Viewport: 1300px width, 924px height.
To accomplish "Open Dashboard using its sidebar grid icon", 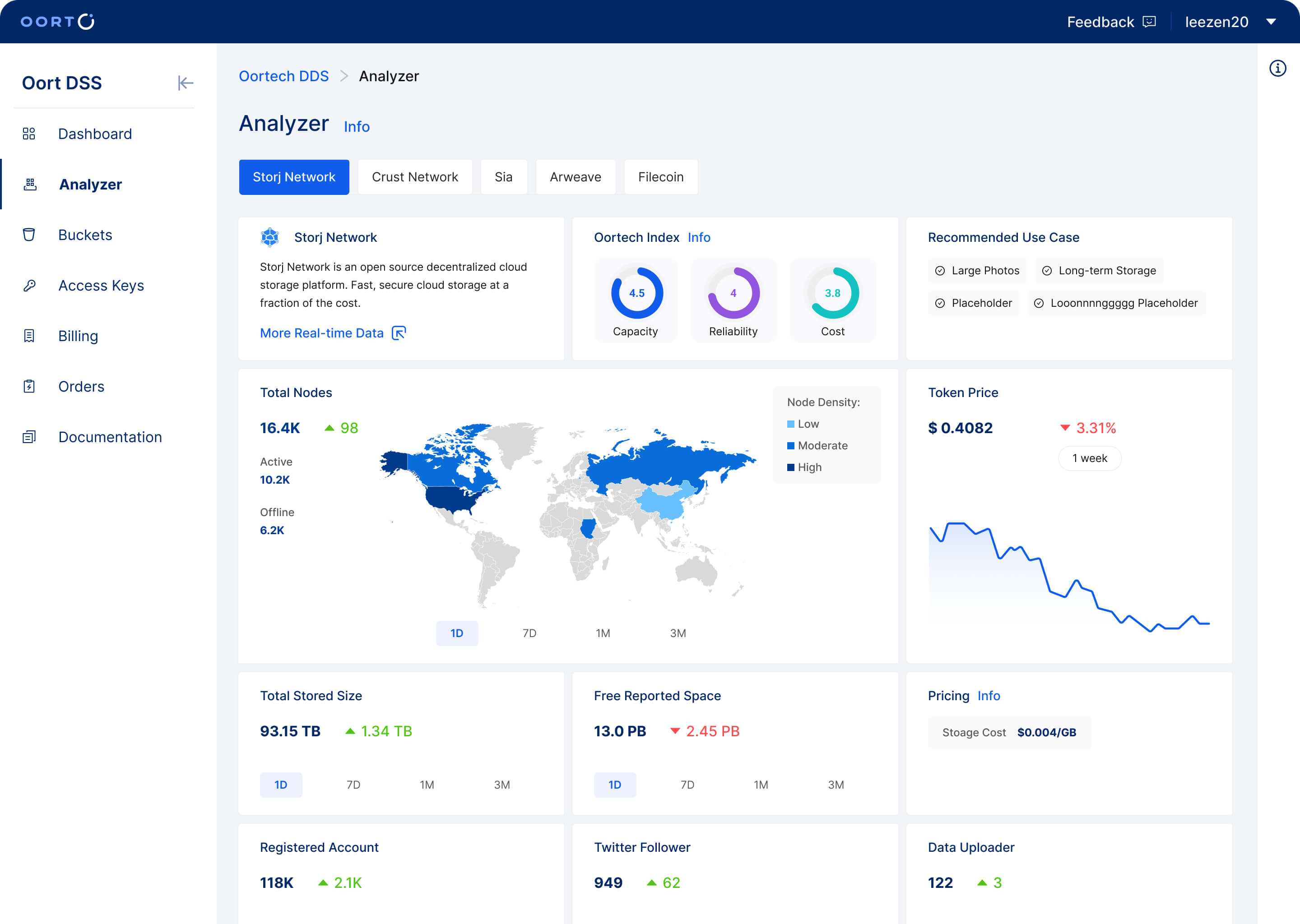I will tap(29, 134).
